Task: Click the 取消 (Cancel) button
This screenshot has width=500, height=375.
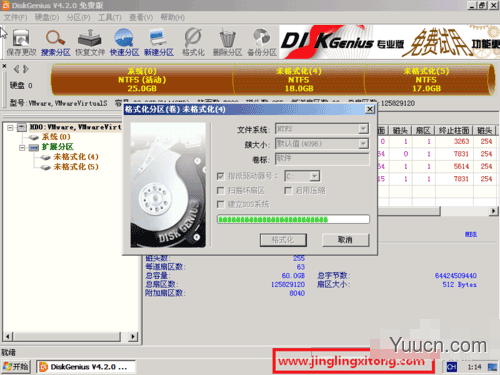Action: tap(345, 240)
